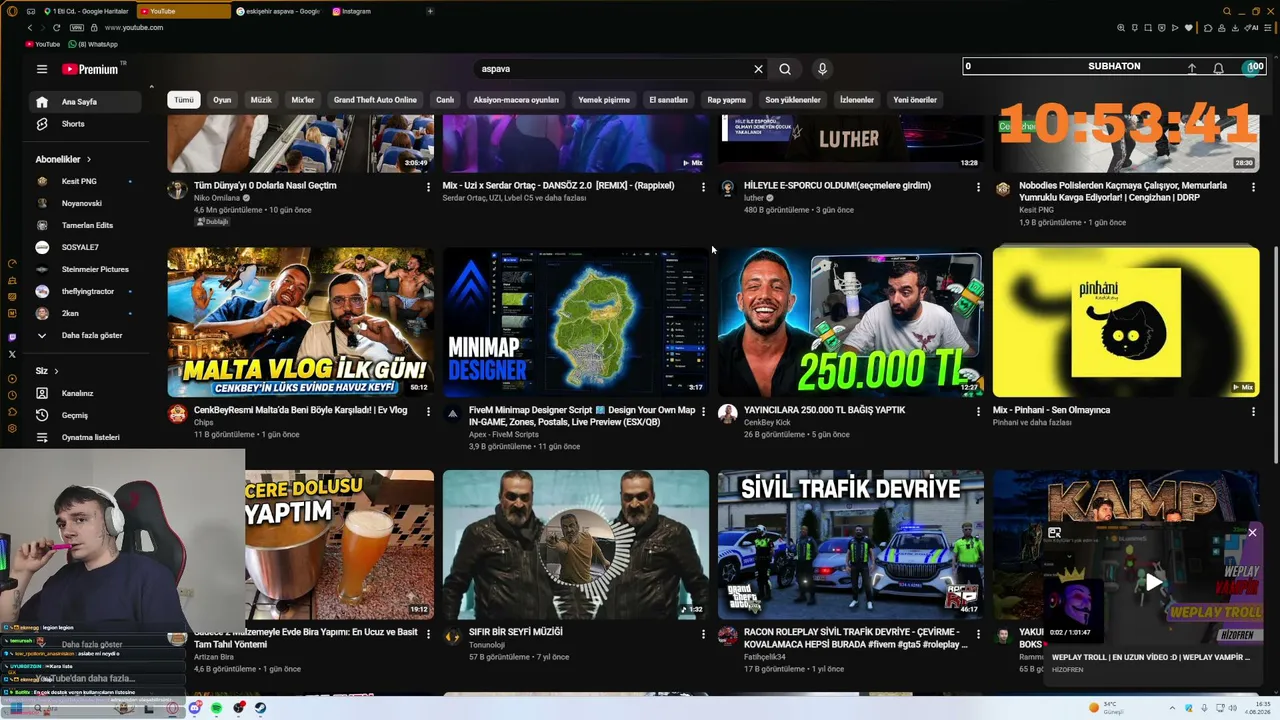Select the Tümü filter chip
Viewport: 1280px width, 720px height.
click(x=184, y=100)
